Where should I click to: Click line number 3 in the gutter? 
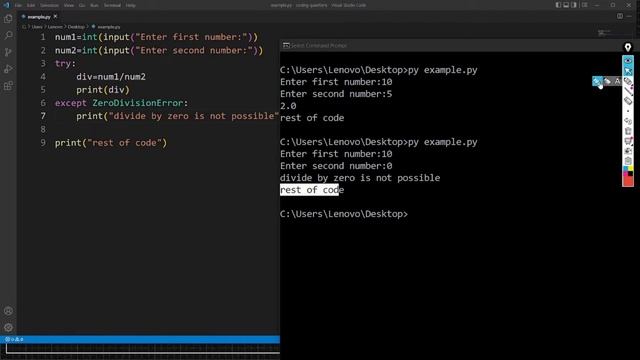[43, 64]
